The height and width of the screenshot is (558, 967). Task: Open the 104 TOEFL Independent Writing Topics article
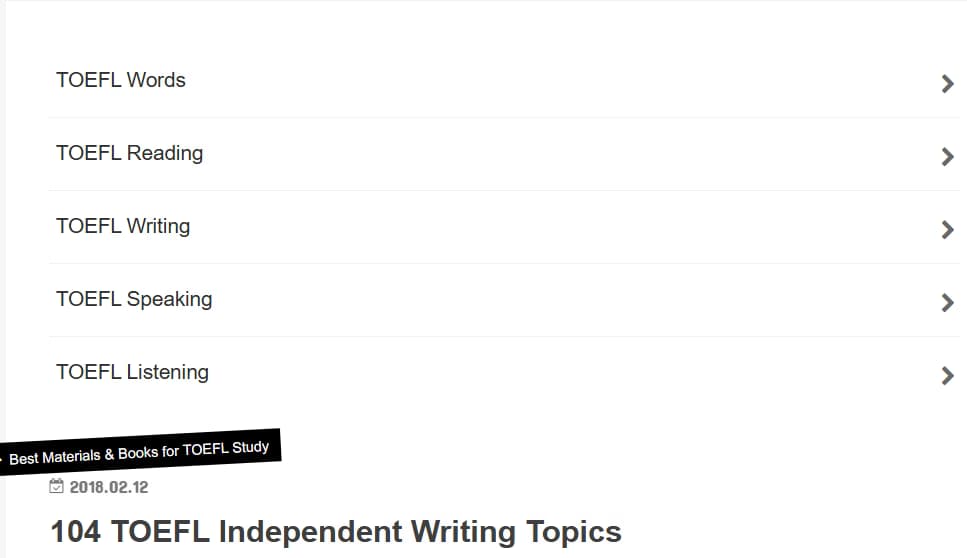click(336, 531)
